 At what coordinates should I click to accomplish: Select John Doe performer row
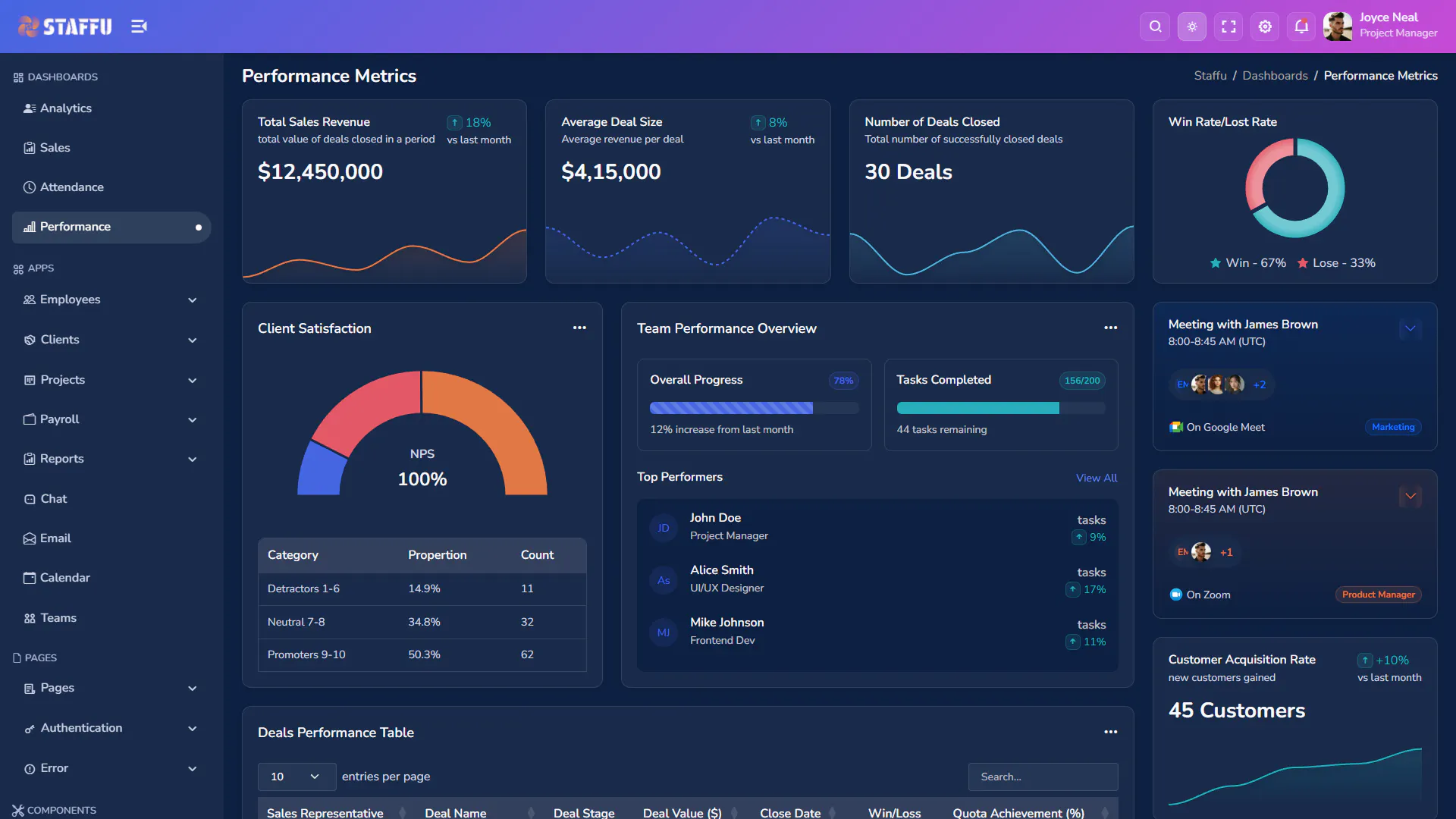click(x=877, y=527)
